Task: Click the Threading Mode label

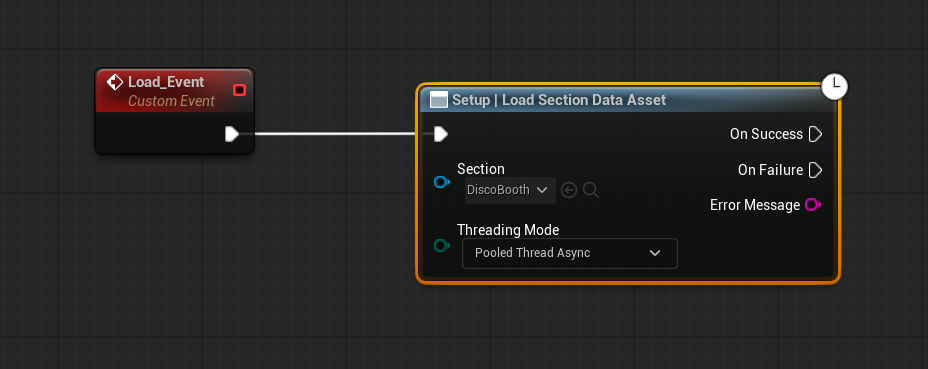Action: (508, 229)
